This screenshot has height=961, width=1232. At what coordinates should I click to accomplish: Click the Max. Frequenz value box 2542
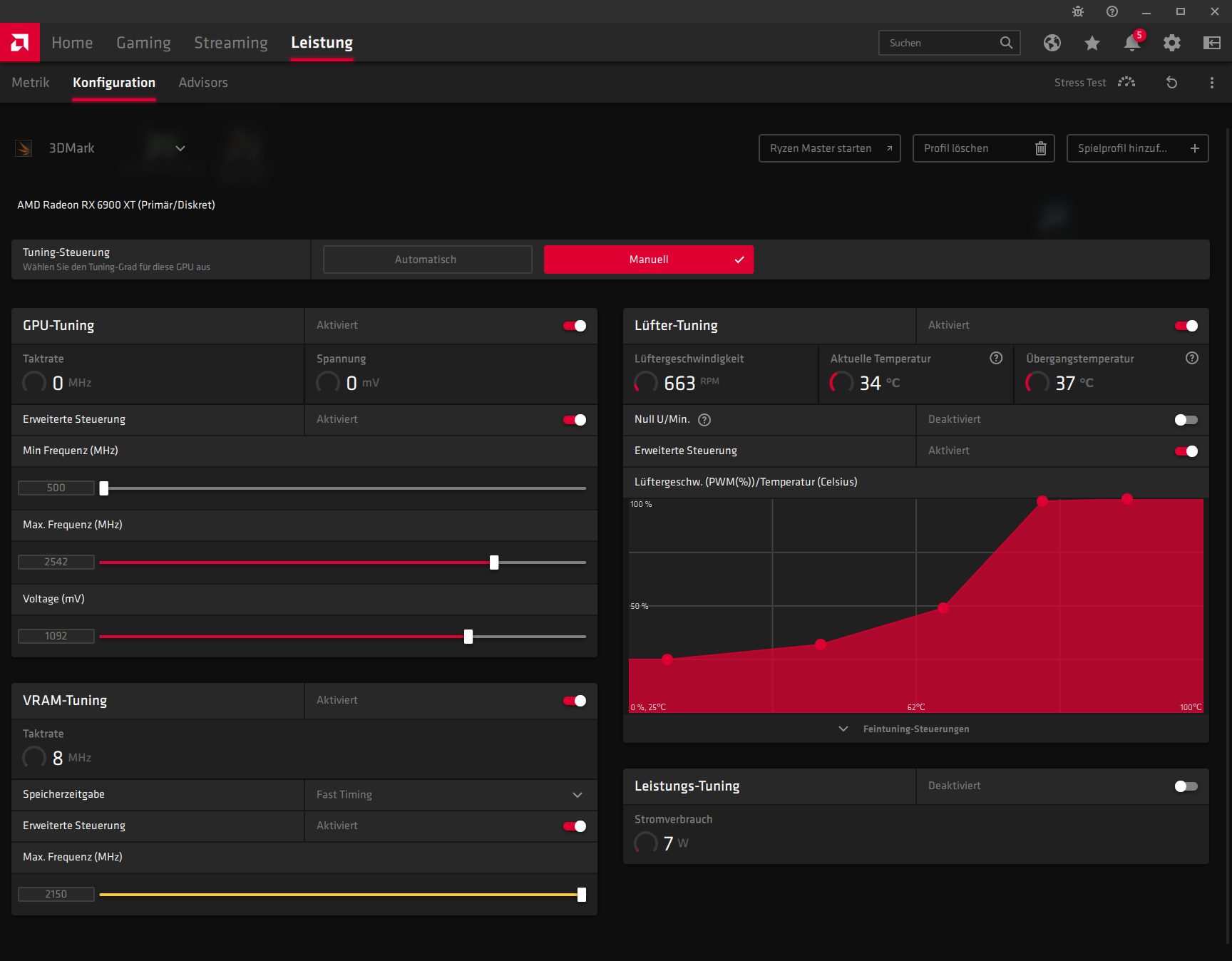56,562
